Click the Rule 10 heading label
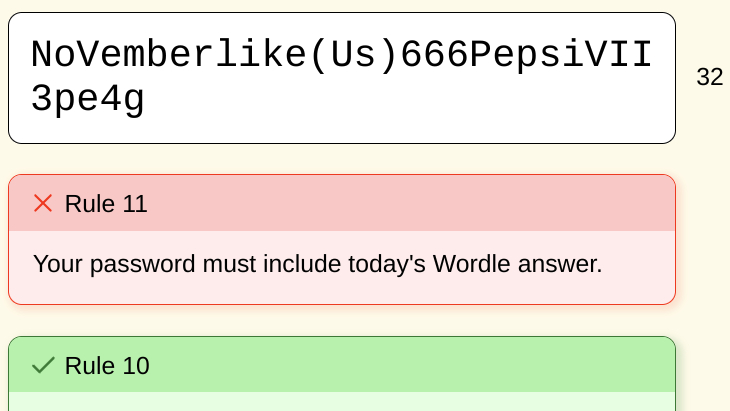The width and height of the screenshot is (730, 411). tap(107, 366)
